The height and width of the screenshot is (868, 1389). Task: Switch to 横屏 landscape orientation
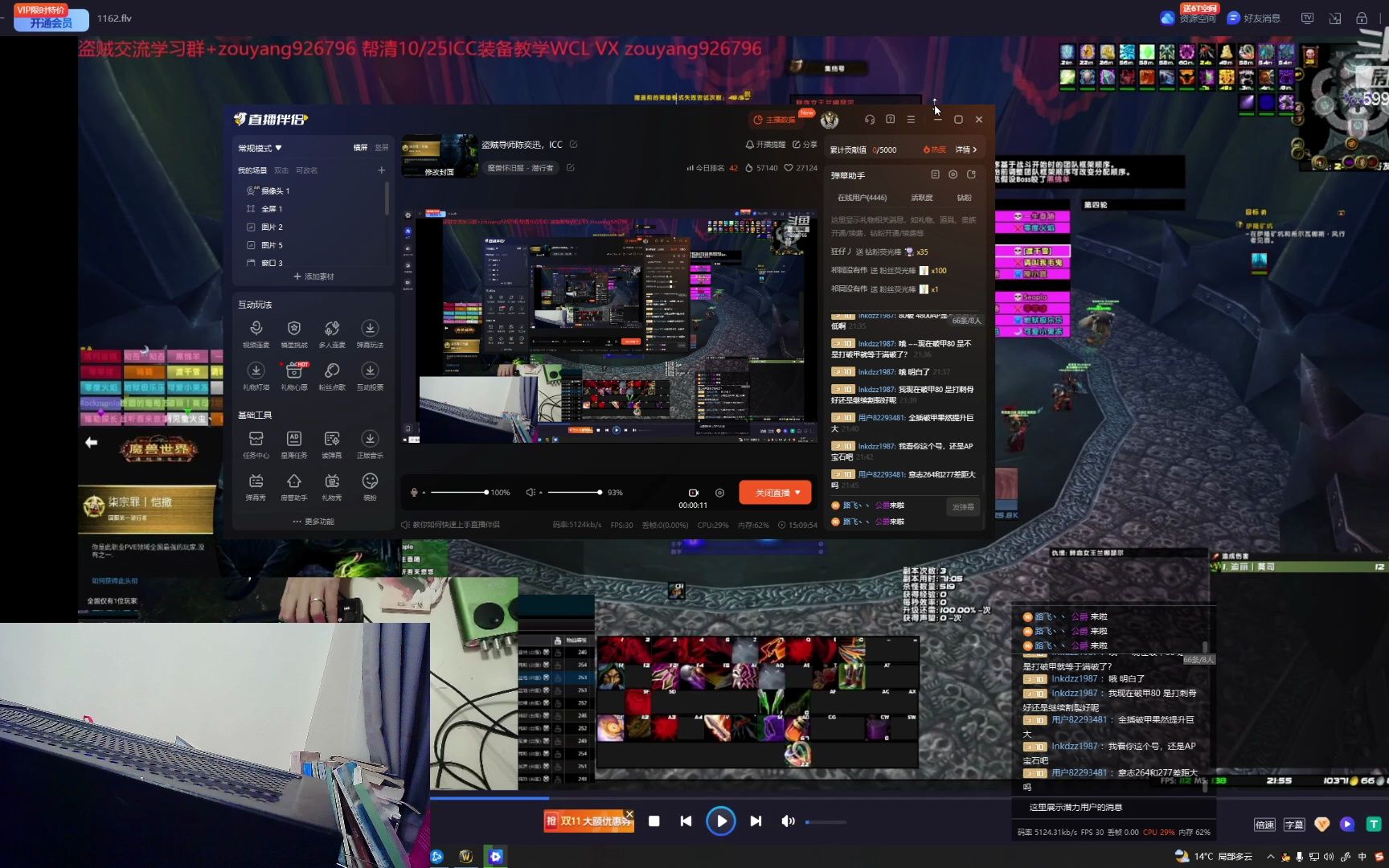[x=360, y=148]
